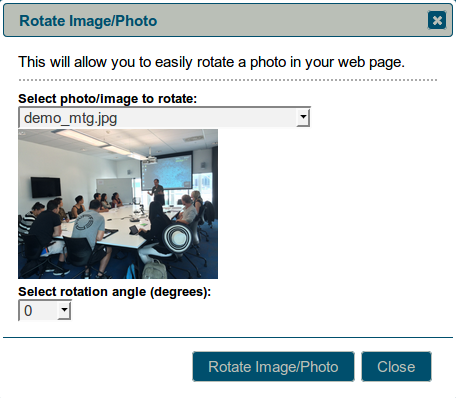Image resolution: width=456 pixels, height=398 pixels.
Task: Close the dialog using the X icon
Action: tap(437, 20)
